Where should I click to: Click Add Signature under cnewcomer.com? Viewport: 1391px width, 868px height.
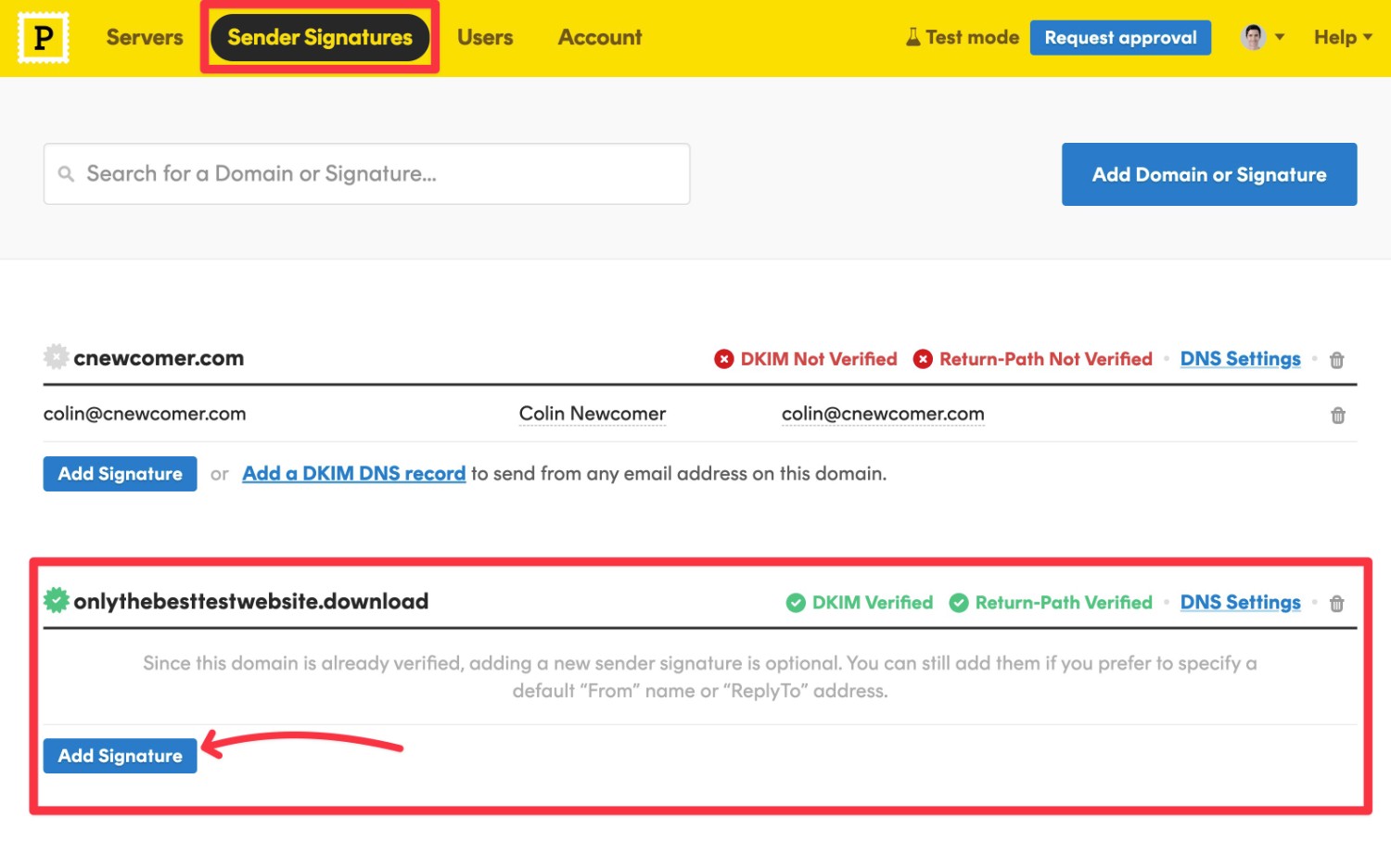click(x=121, y=474)
